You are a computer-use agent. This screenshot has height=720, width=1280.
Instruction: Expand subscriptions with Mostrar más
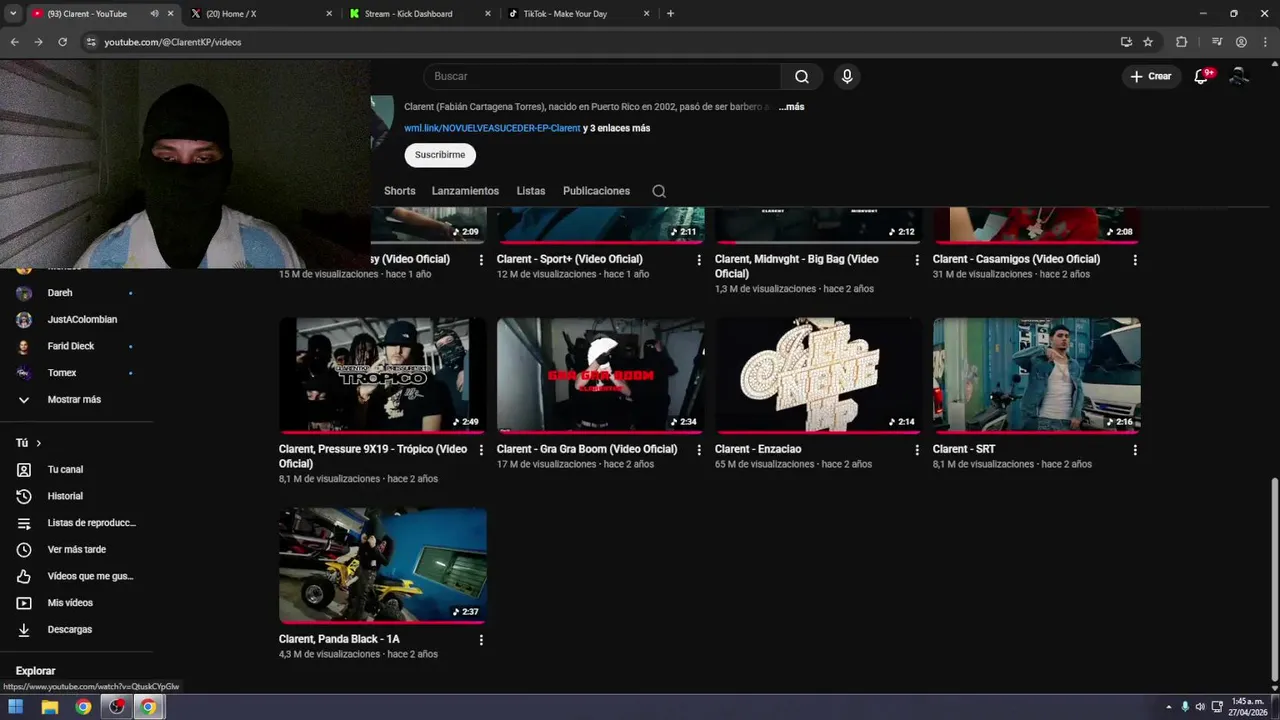pos(76,400)
